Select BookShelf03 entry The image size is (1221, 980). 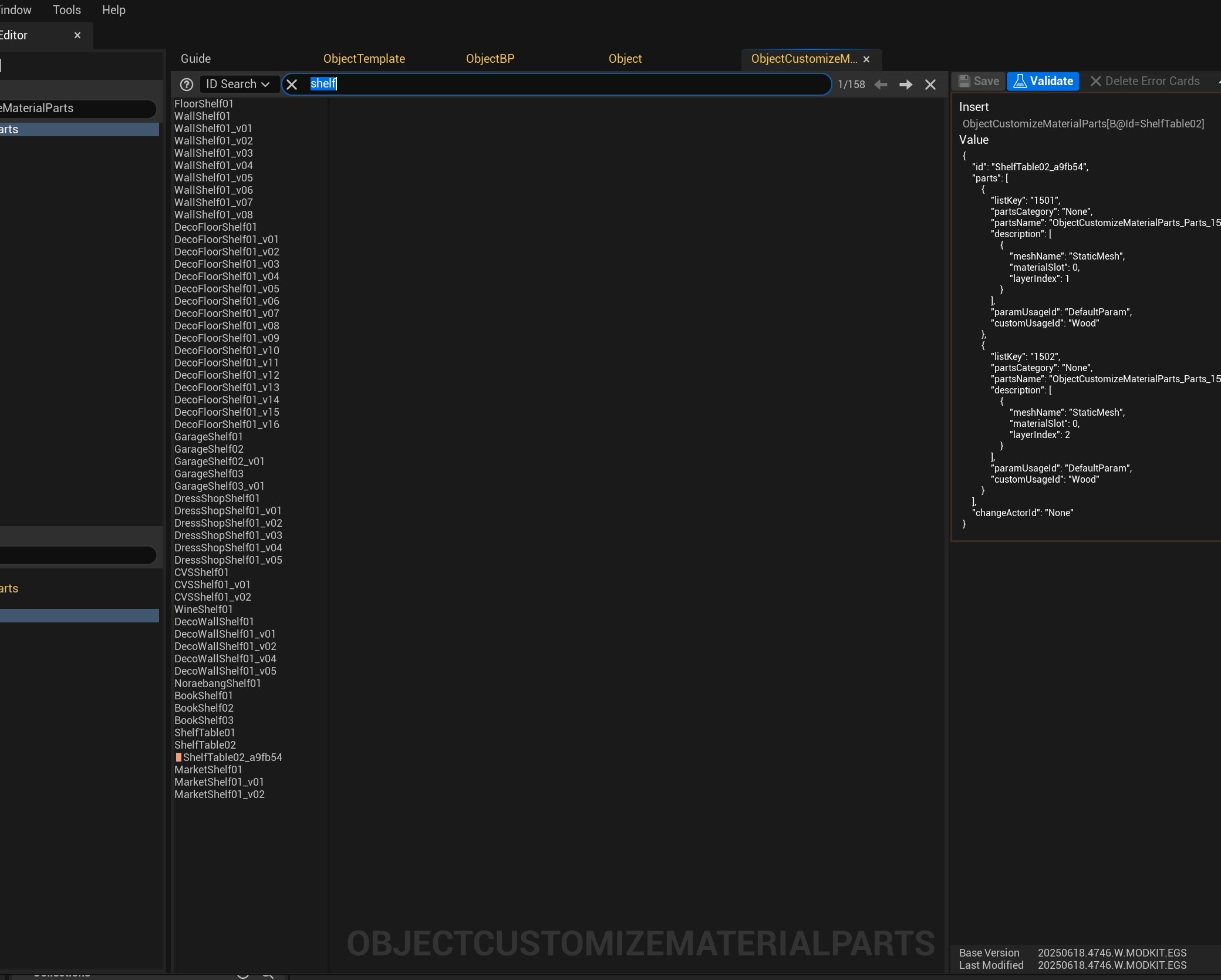(x=204, y=720)
